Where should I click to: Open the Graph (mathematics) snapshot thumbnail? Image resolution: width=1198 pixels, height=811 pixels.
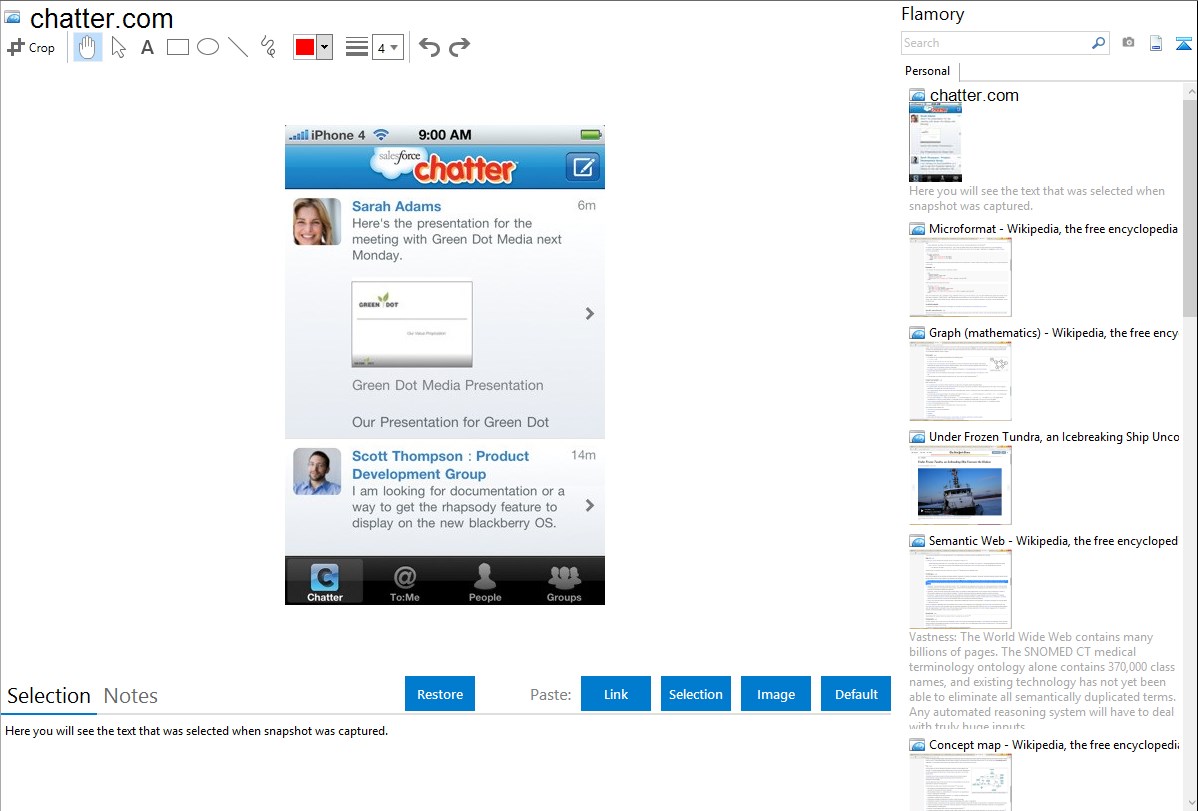(960, 381)
